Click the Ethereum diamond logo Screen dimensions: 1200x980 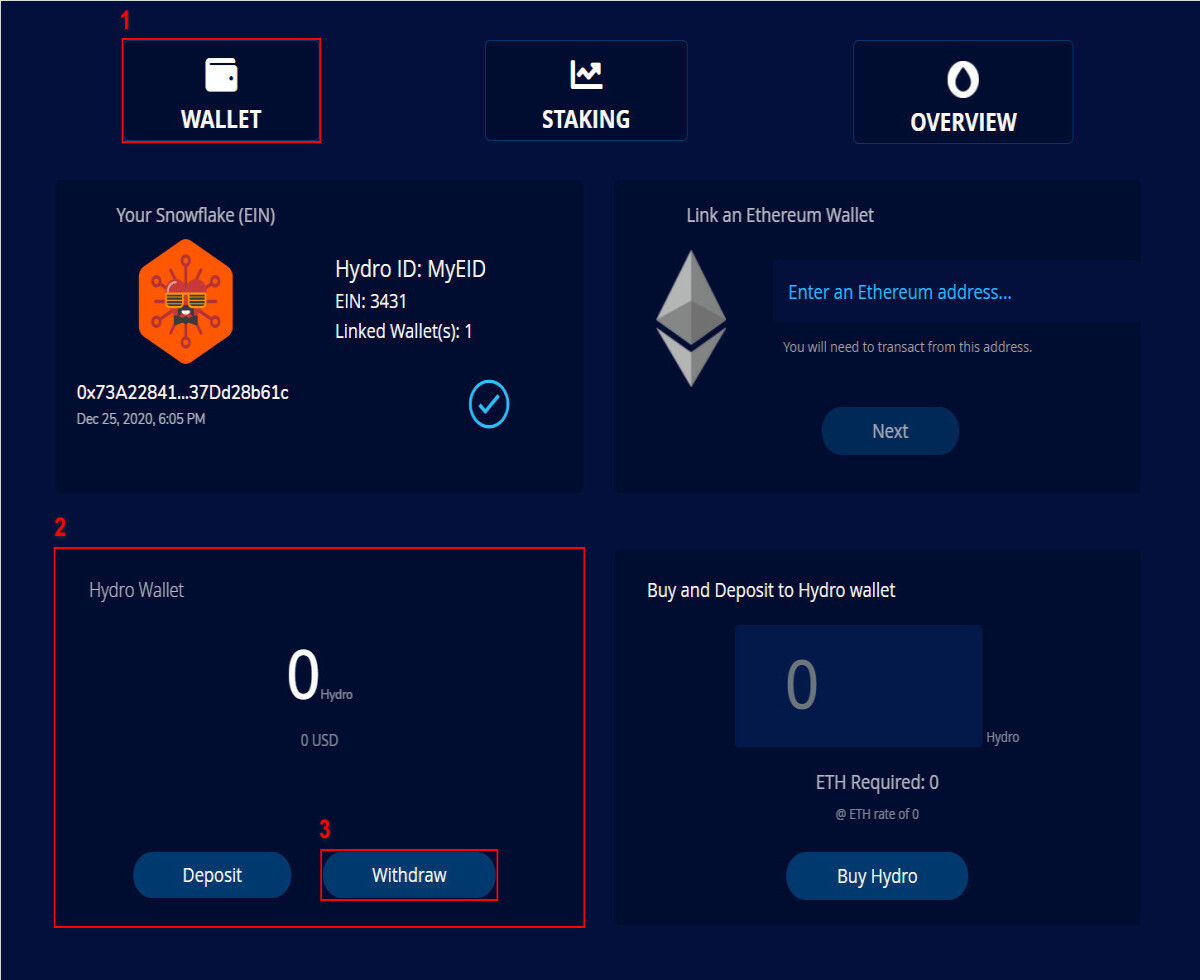click(x=691, y=318)
